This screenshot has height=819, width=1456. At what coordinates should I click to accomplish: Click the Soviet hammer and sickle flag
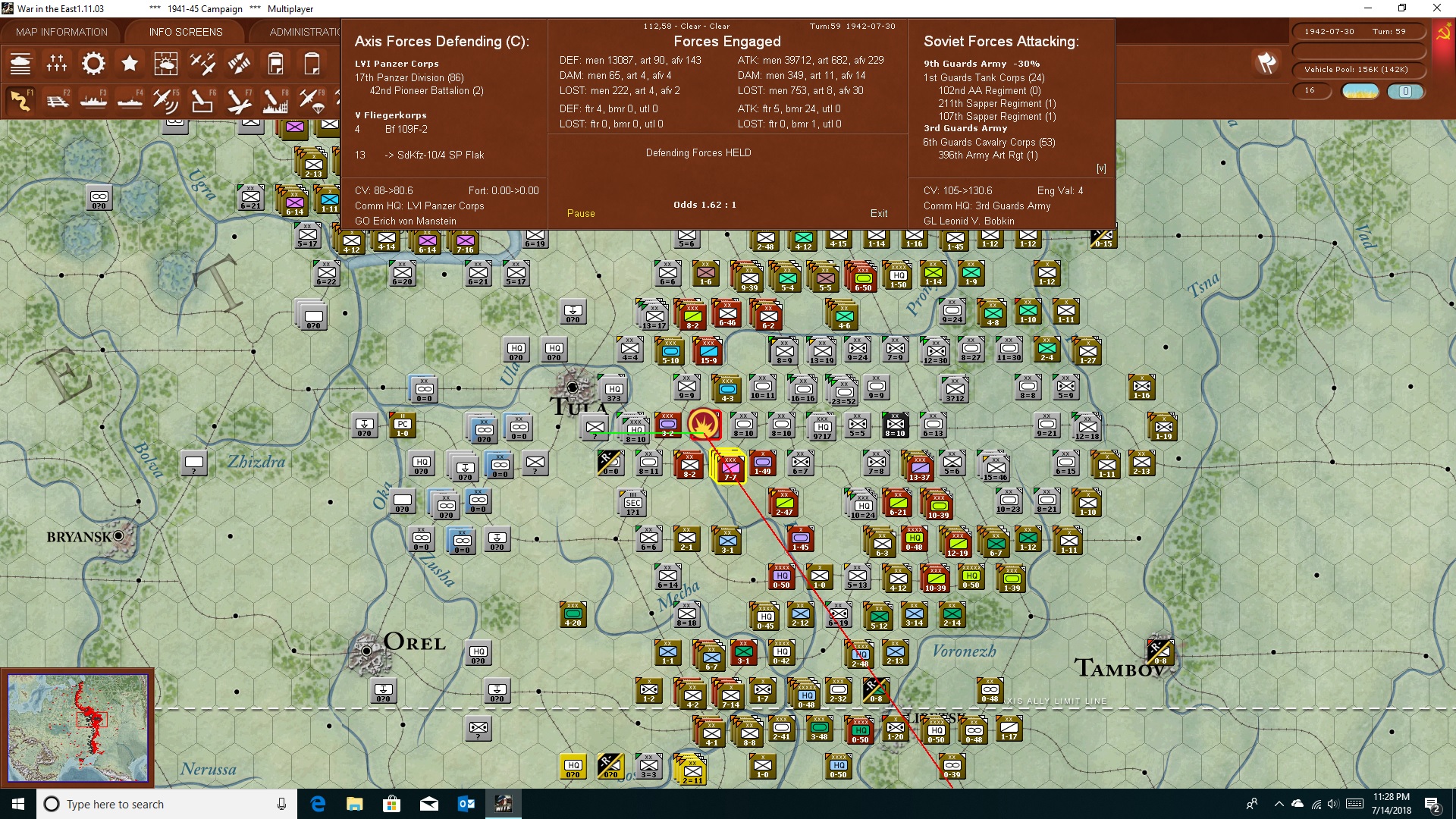pyautogui.click(x=1443, y=33)
